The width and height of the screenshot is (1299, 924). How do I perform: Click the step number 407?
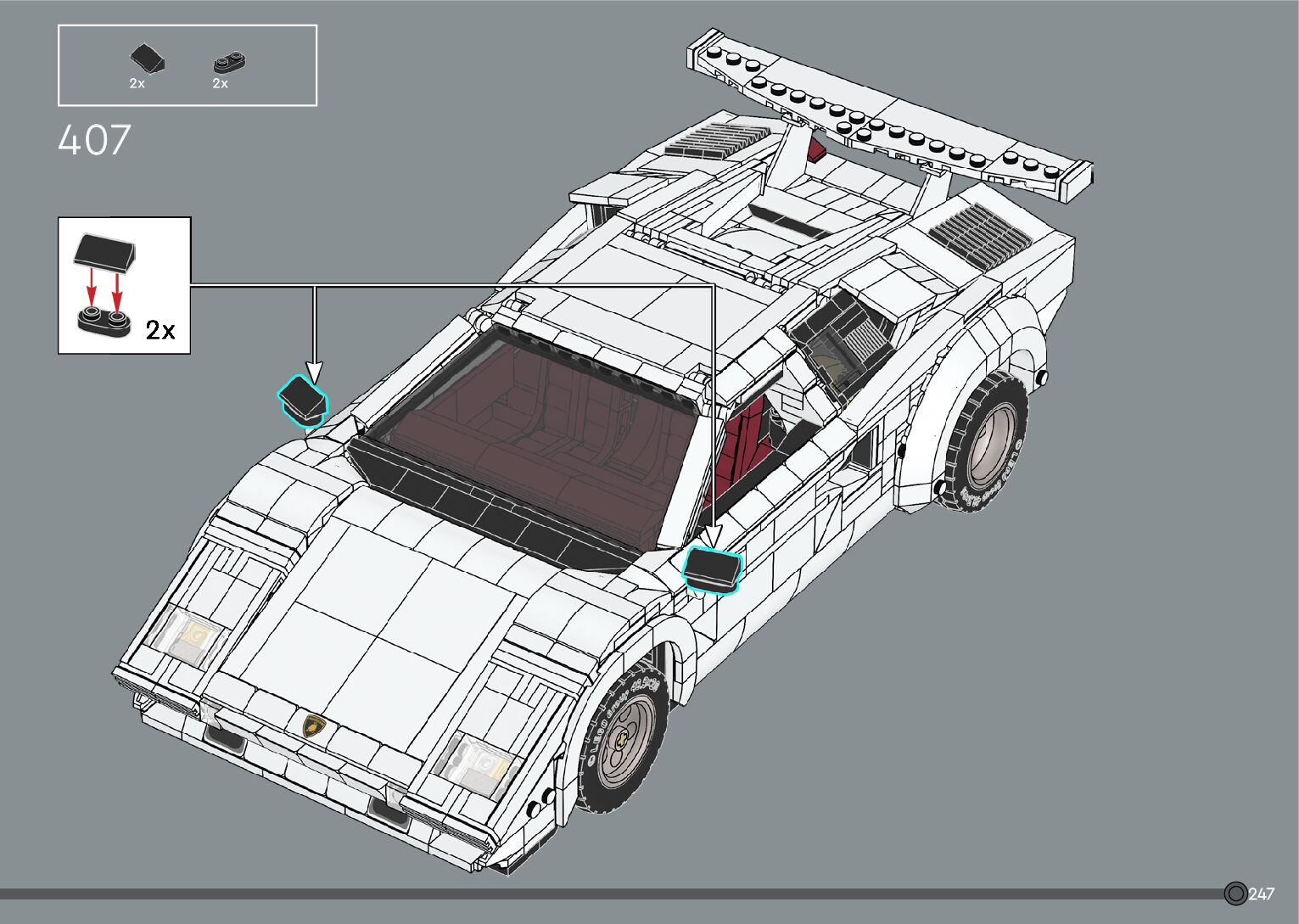(x=94, y=141)
